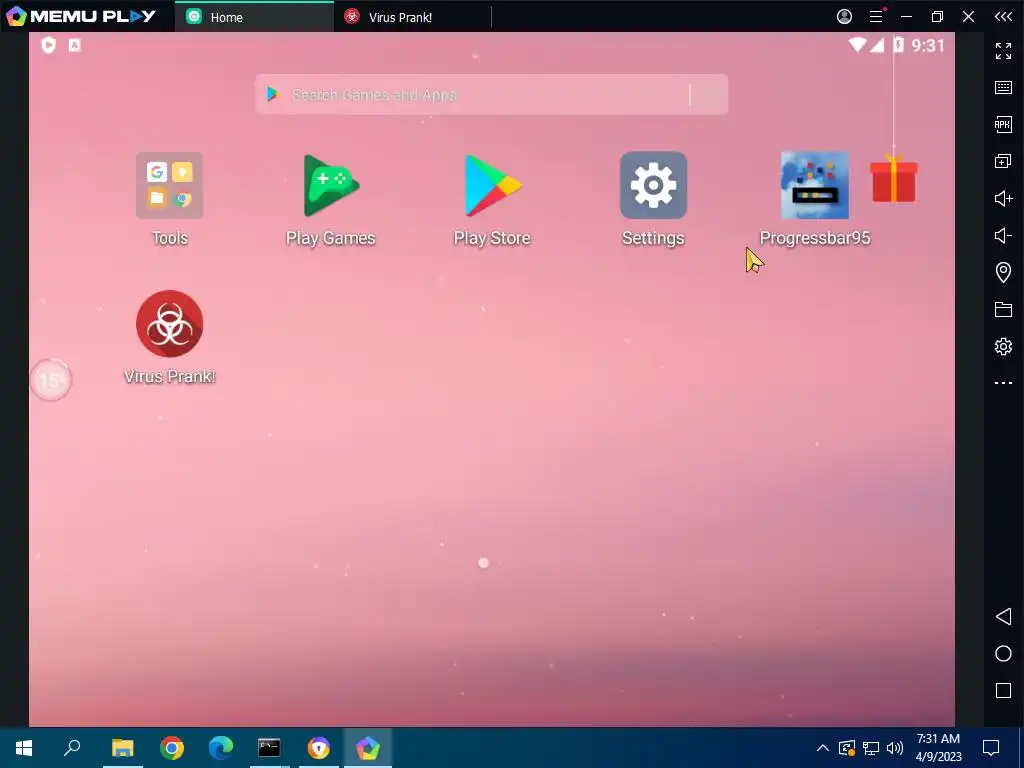Click the shield icon in status bar

click(48, 45)
